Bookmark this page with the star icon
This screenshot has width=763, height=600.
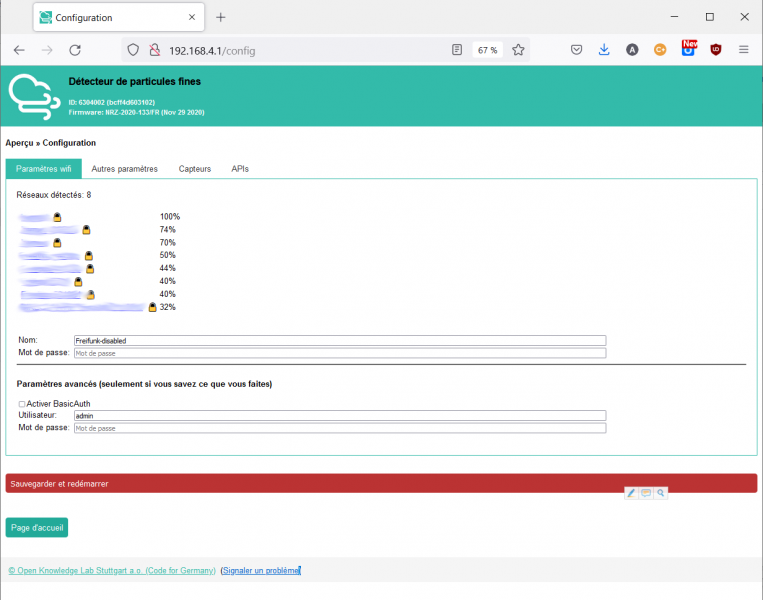click(x=518, y=50)
